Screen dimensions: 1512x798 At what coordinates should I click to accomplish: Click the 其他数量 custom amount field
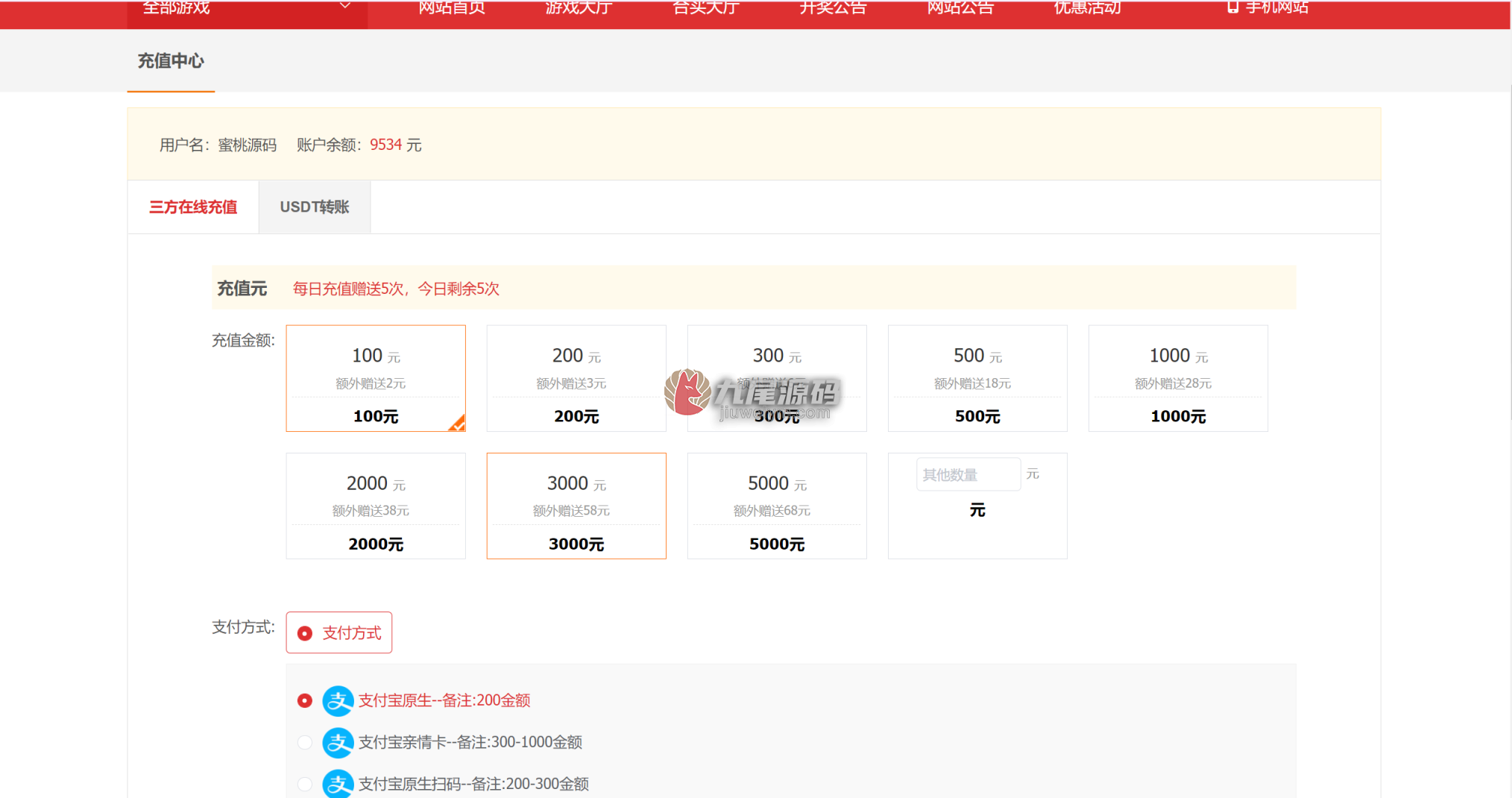[968, 474]
